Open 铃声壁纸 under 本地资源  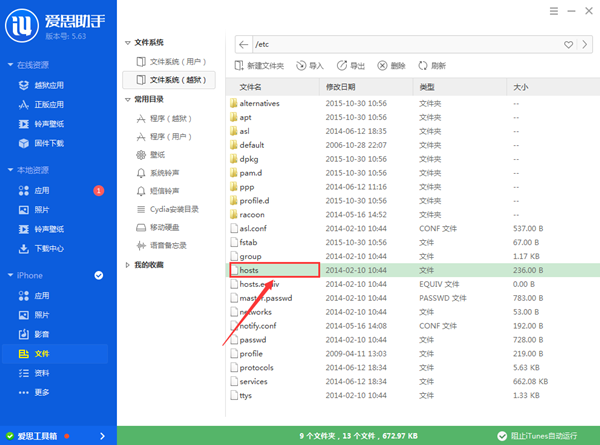[41, 229]
